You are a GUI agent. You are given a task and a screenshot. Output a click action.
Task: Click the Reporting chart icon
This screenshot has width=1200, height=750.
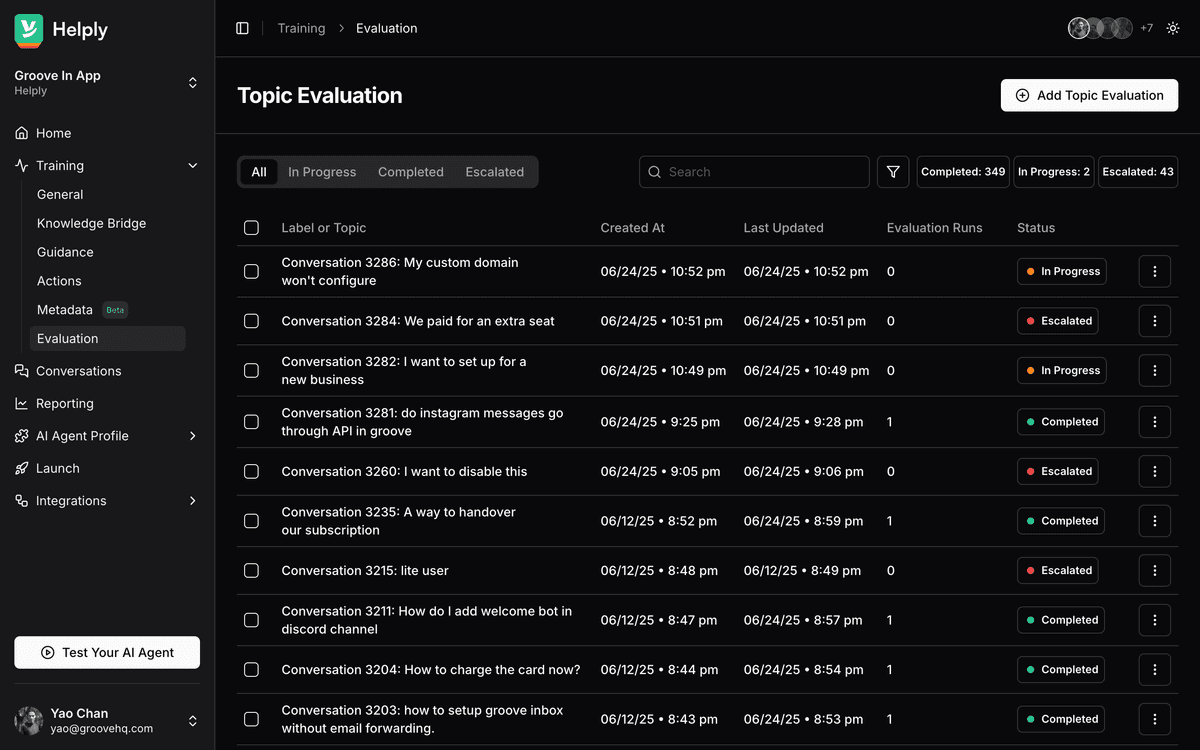[22, 404]
